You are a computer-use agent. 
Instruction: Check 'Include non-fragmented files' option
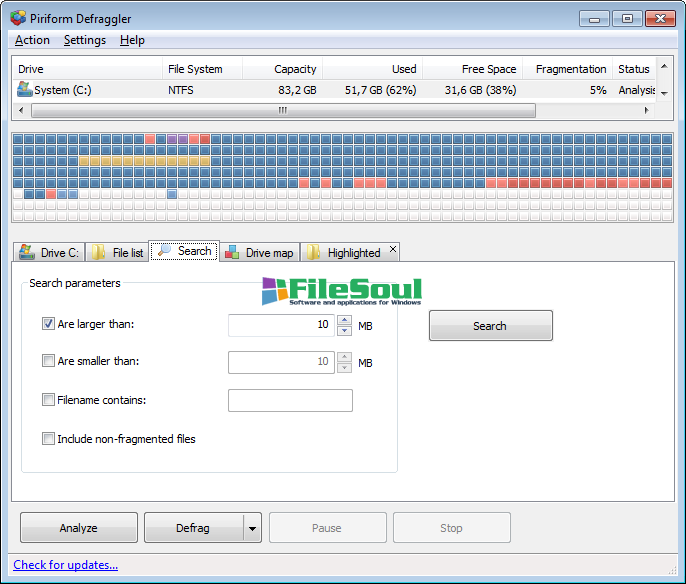(x=48, y=438)
